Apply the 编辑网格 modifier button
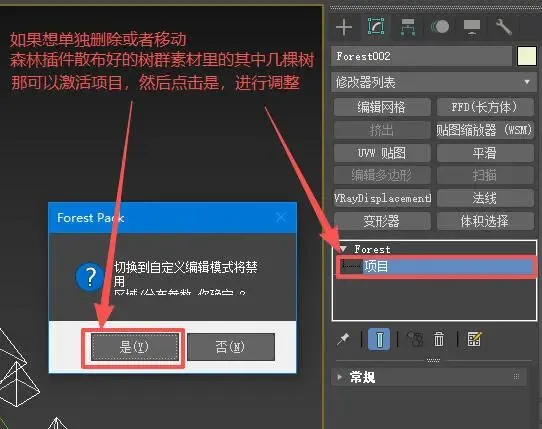 [x=382, y=107]
